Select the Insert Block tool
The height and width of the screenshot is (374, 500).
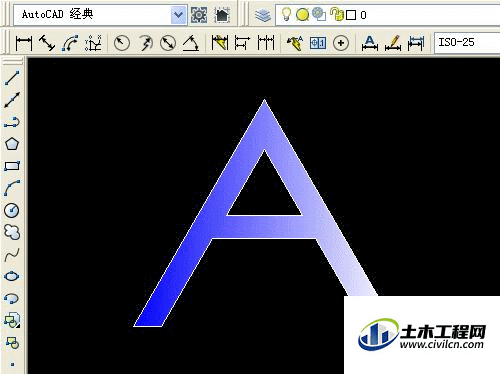tap(12, 320)
